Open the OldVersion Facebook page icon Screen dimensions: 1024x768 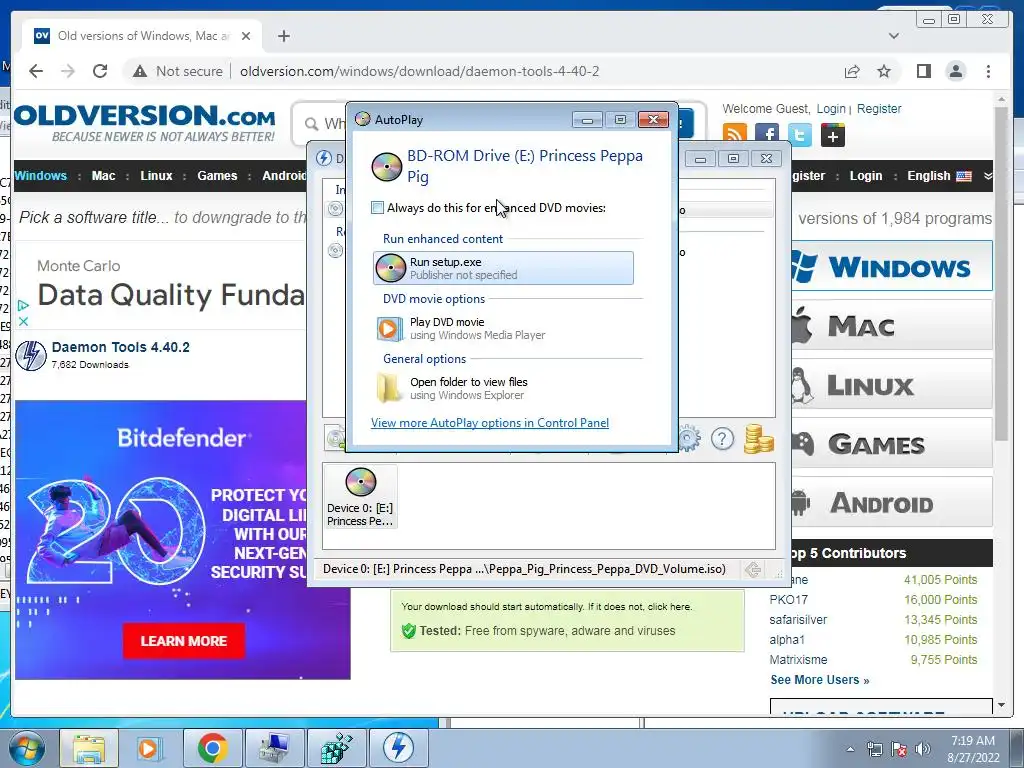pyautogui.click(x=767, y=135)
